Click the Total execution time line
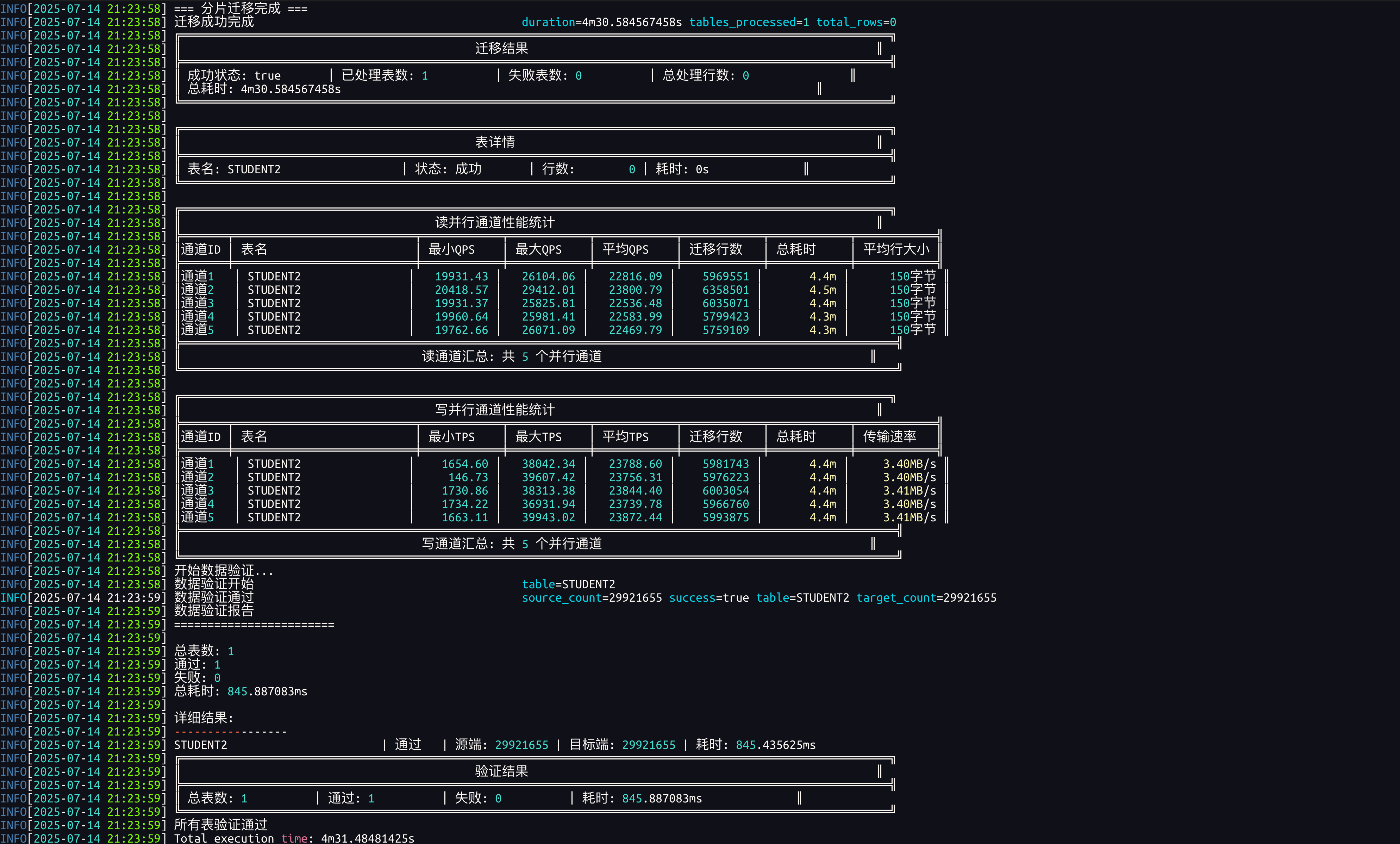 [294, 838]
